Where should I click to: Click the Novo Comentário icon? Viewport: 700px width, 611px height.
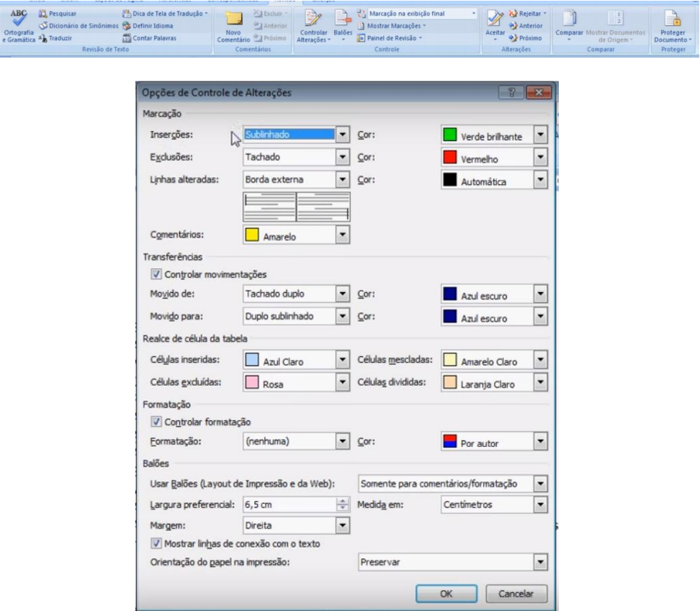[x=233, y=21]
